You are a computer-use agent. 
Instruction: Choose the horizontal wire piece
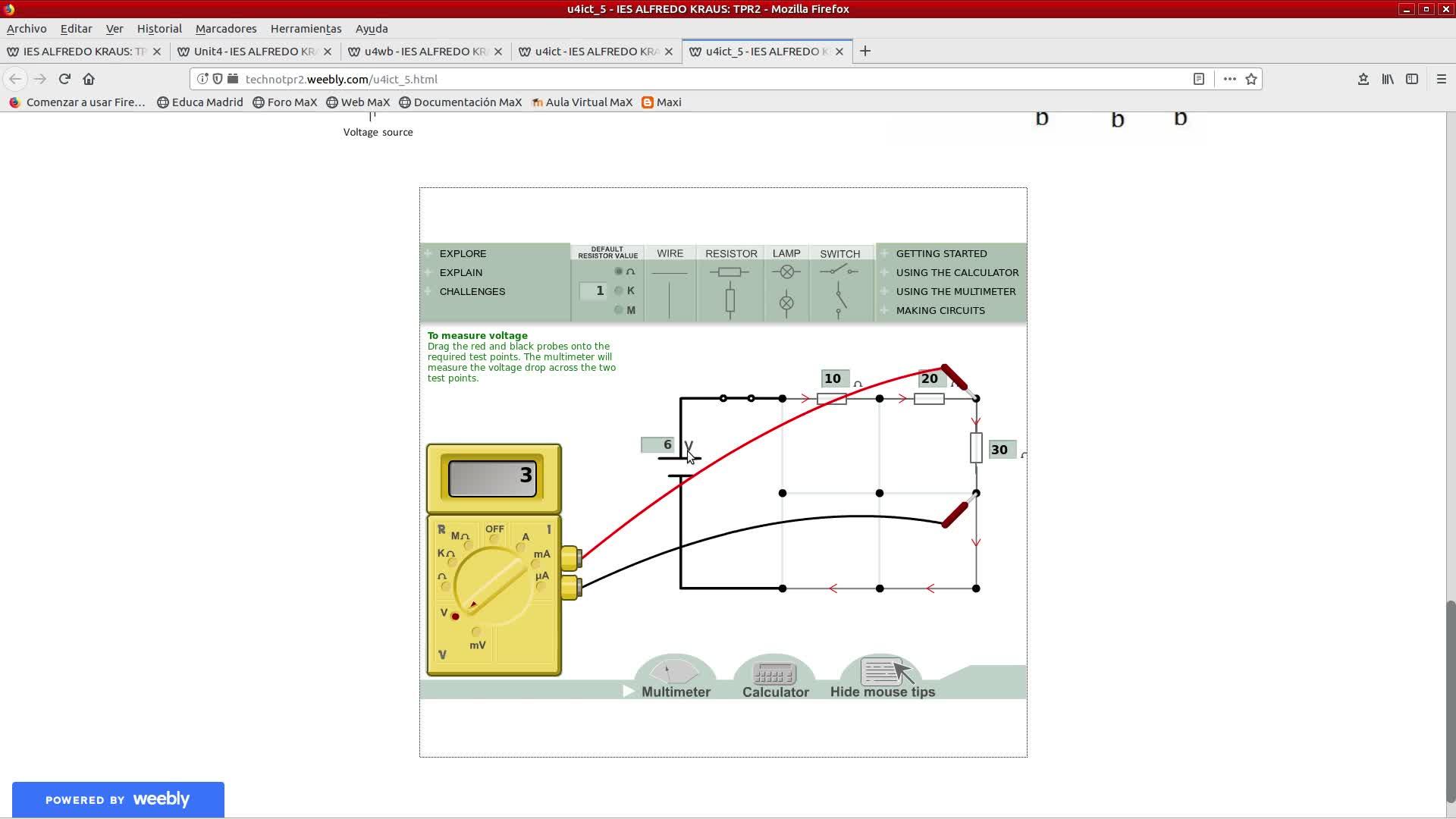click(670, 273)
